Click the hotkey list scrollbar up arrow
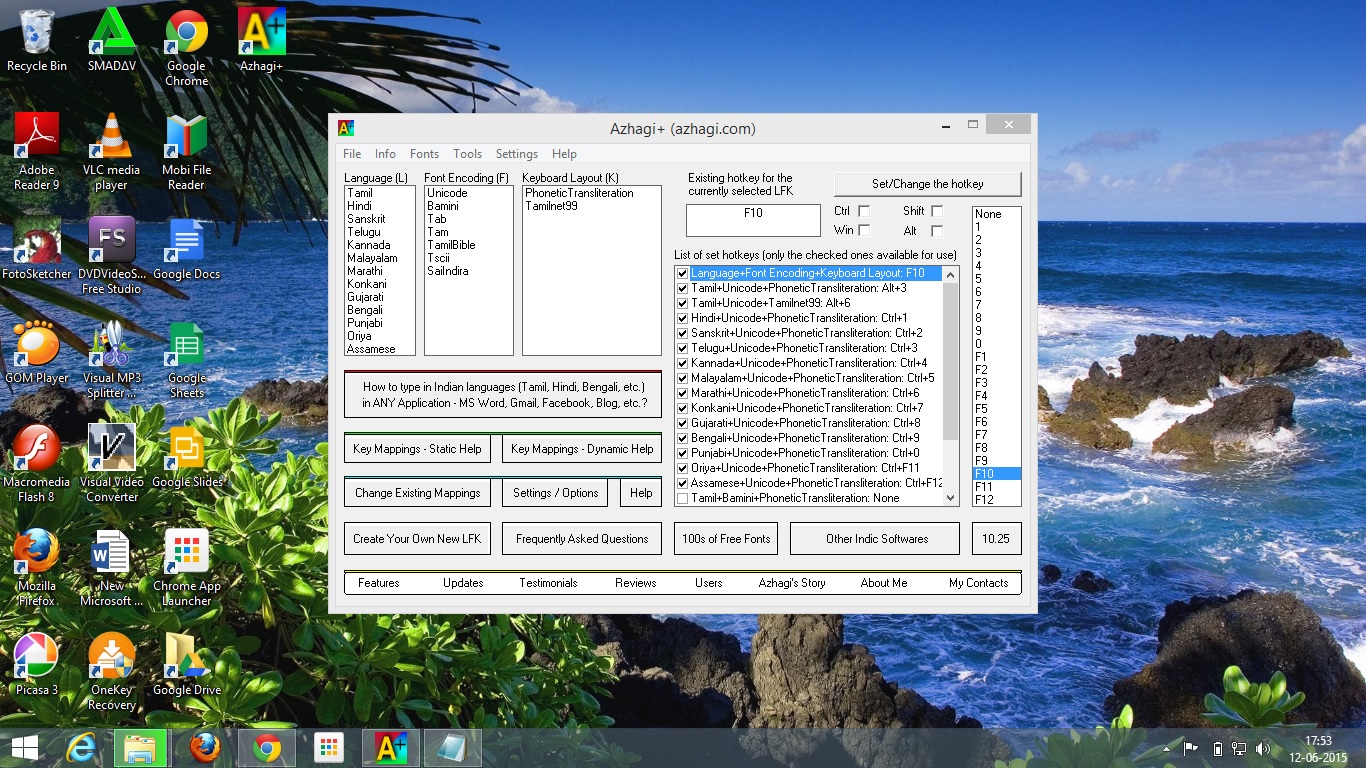 coord(951,274)
